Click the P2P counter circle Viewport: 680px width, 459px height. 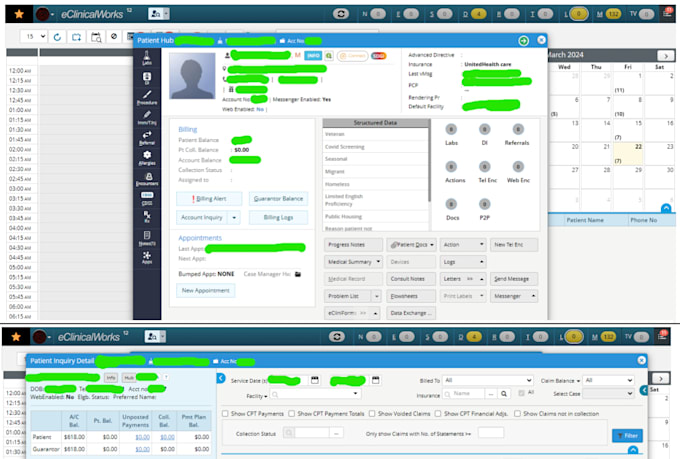coord(484,204)
